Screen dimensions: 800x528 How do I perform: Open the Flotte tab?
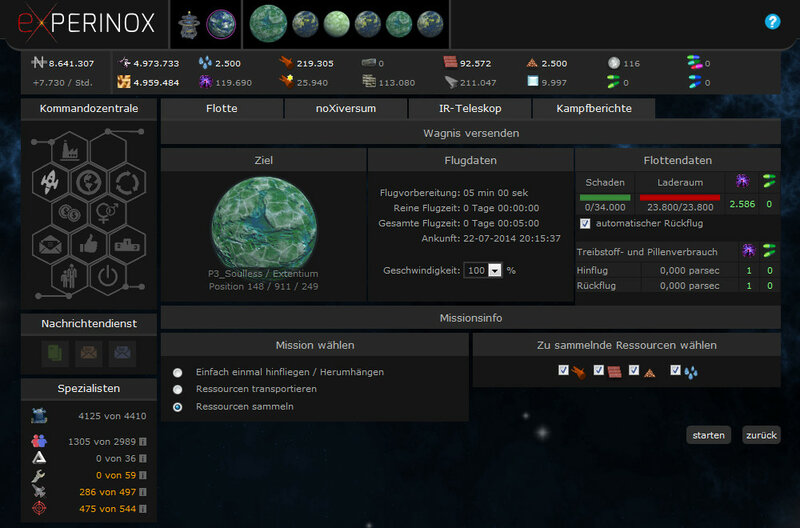click(222, 109)
